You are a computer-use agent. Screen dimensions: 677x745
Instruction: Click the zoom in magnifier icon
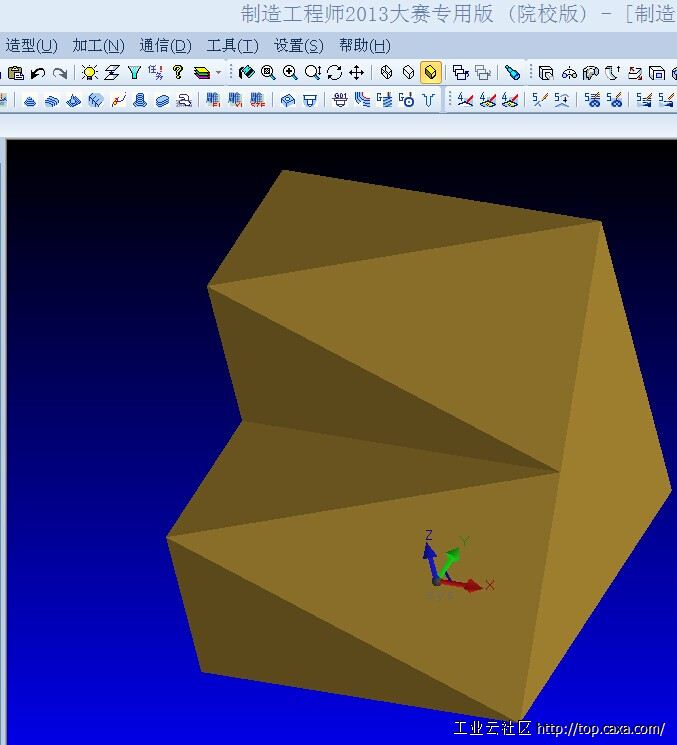coord(290,73)
